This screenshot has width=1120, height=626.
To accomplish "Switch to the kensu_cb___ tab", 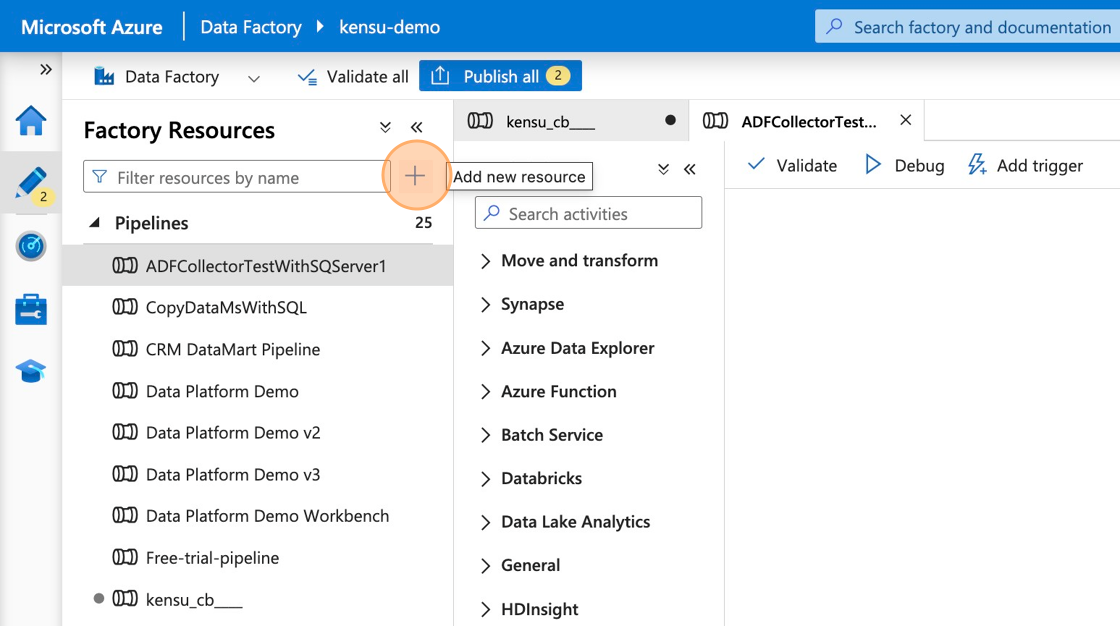I will pyautogui.click(x=571, y=121).
